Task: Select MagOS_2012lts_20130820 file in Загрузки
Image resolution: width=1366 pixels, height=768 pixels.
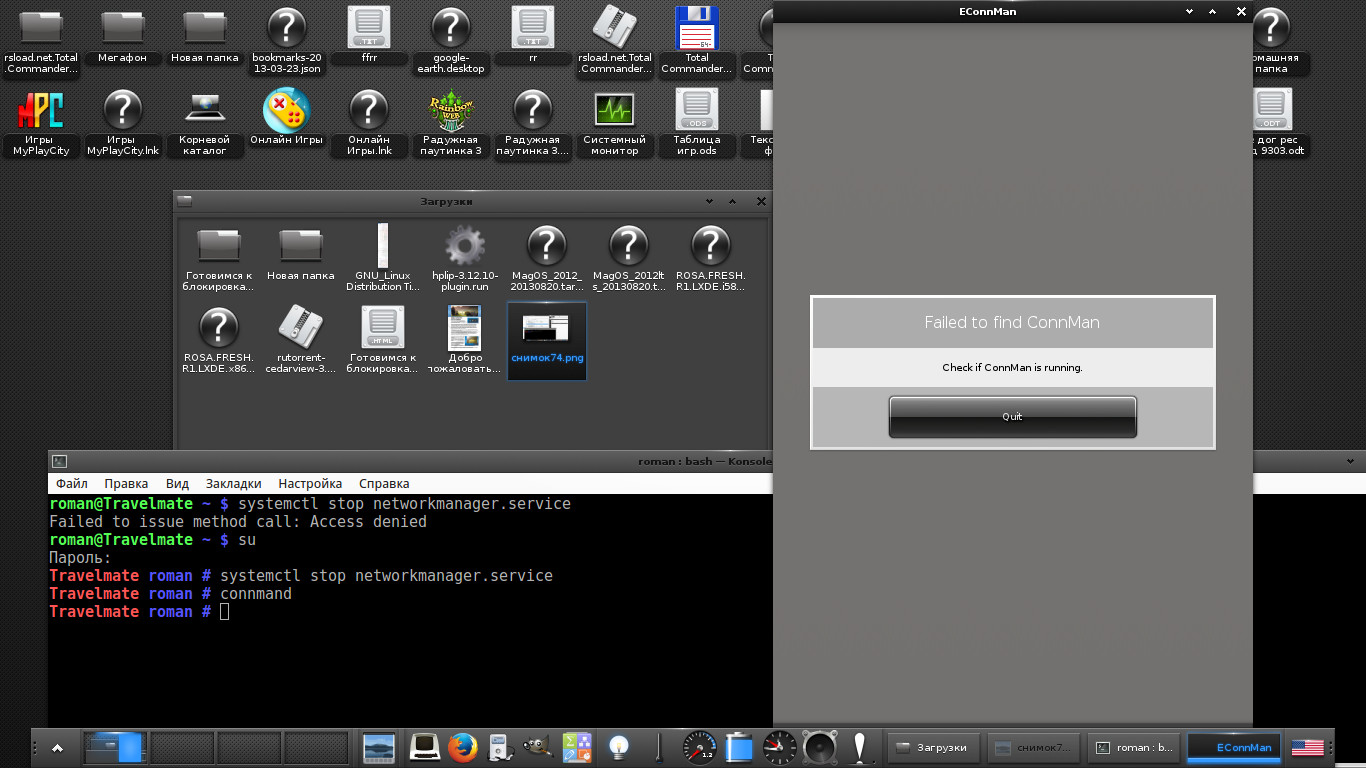Action: (629, 259)
